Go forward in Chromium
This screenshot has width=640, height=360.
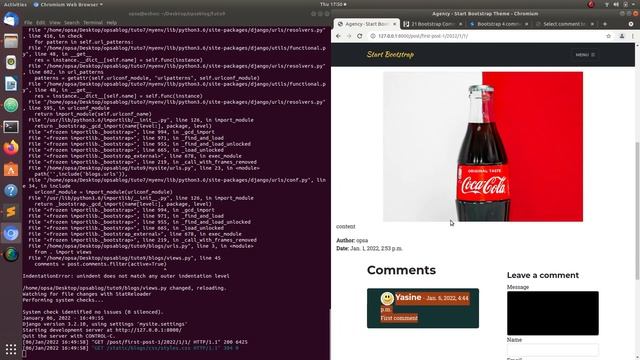[349, 36]
